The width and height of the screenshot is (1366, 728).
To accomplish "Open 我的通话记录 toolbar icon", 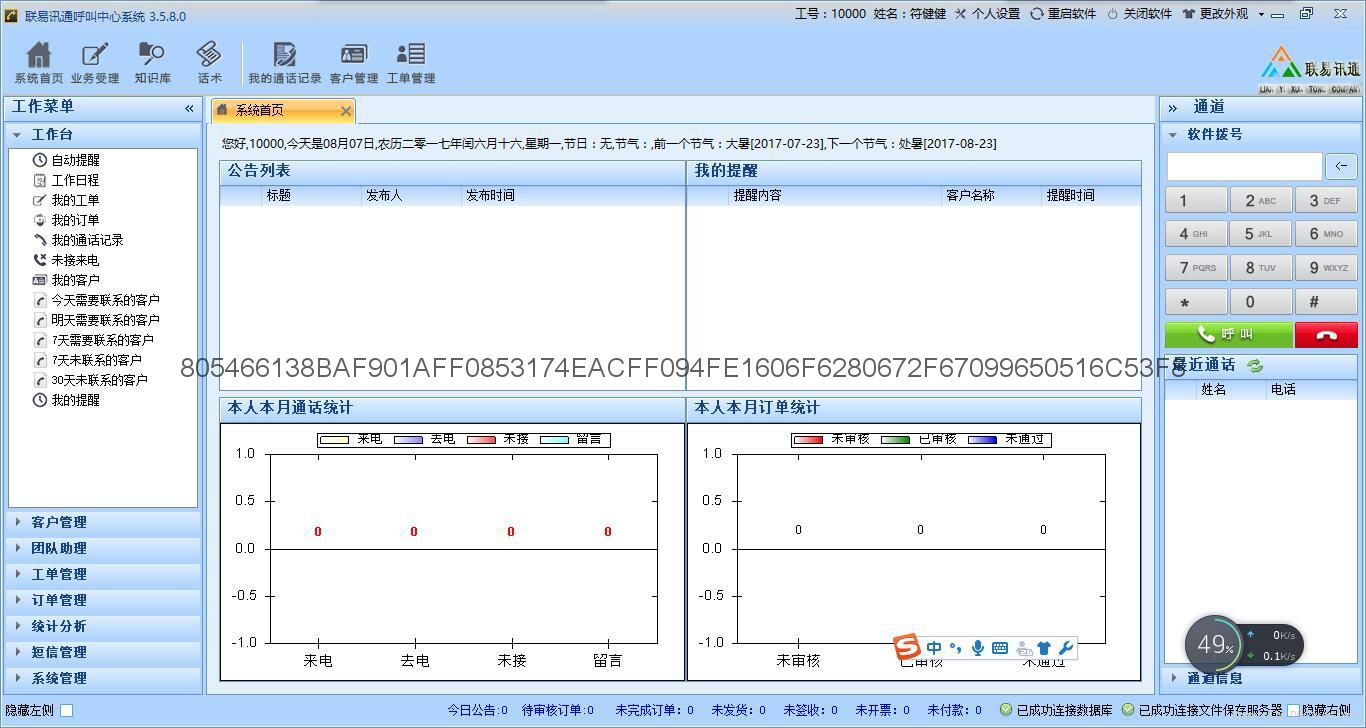I will click(285, 62).
